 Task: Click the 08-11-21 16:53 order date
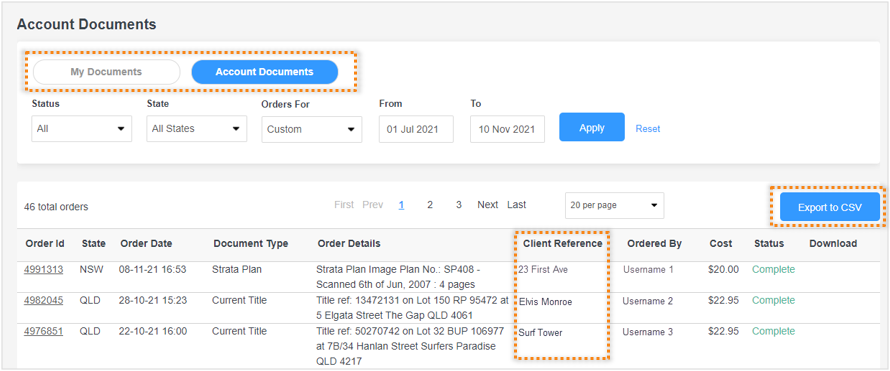(x=153, y=269)
